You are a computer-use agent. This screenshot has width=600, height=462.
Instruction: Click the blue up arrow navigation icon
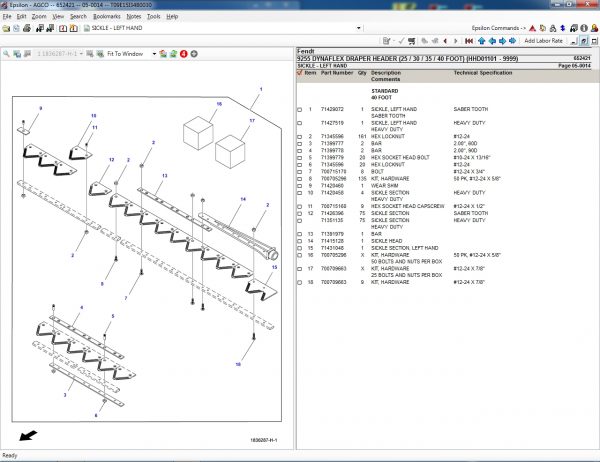point(481,41)
